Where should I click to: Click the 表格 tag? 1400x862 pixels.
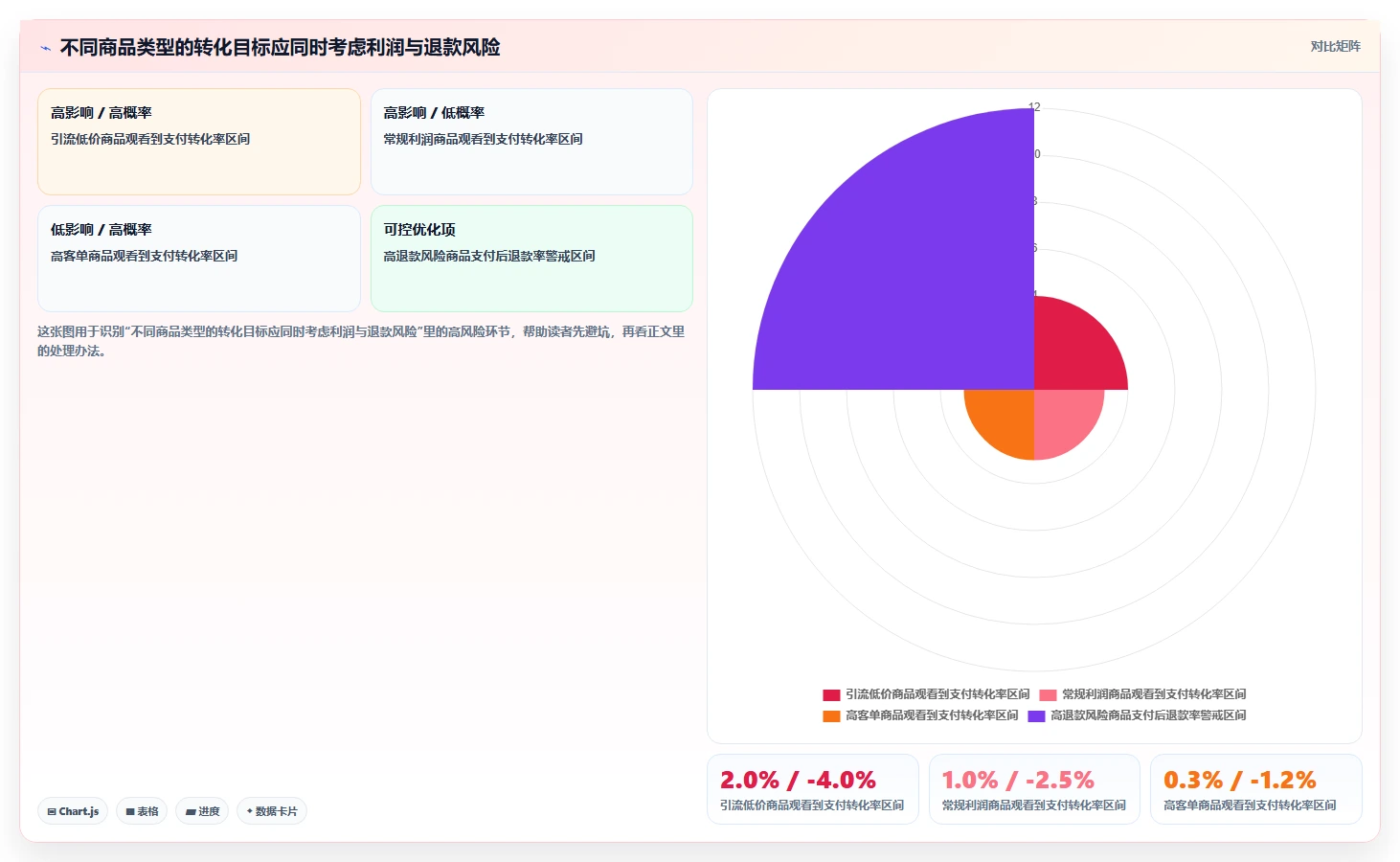click(x=142, y=811)
